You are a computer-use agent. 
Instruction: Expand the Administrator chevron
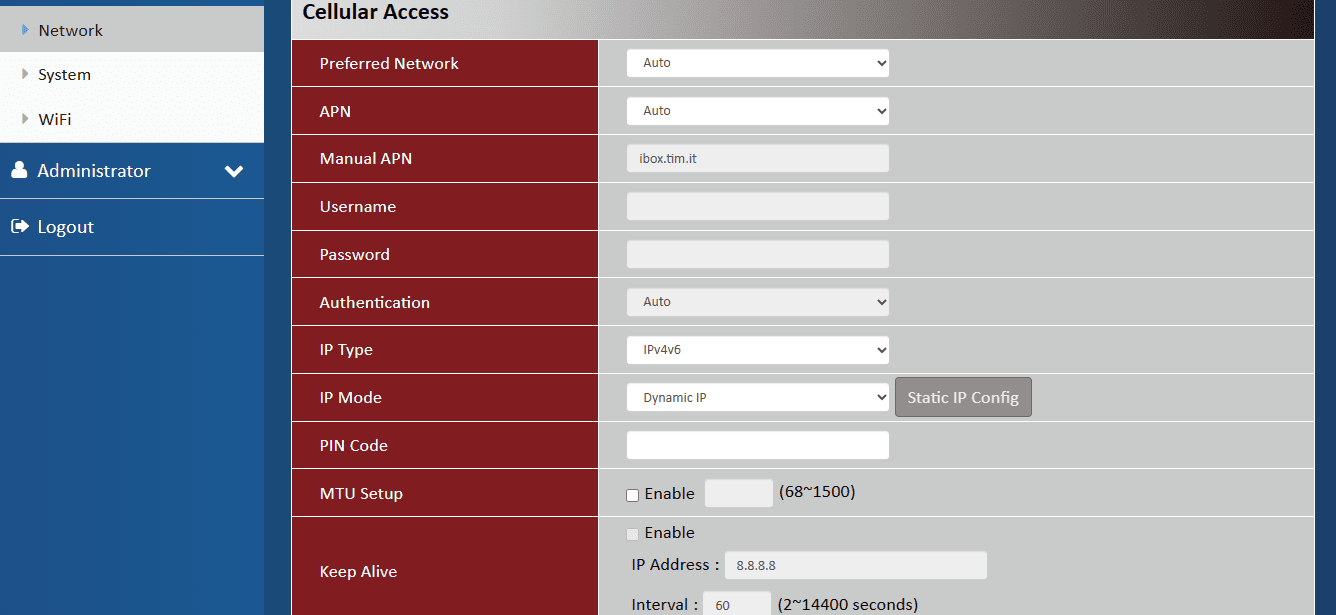[x=234, y=171]
